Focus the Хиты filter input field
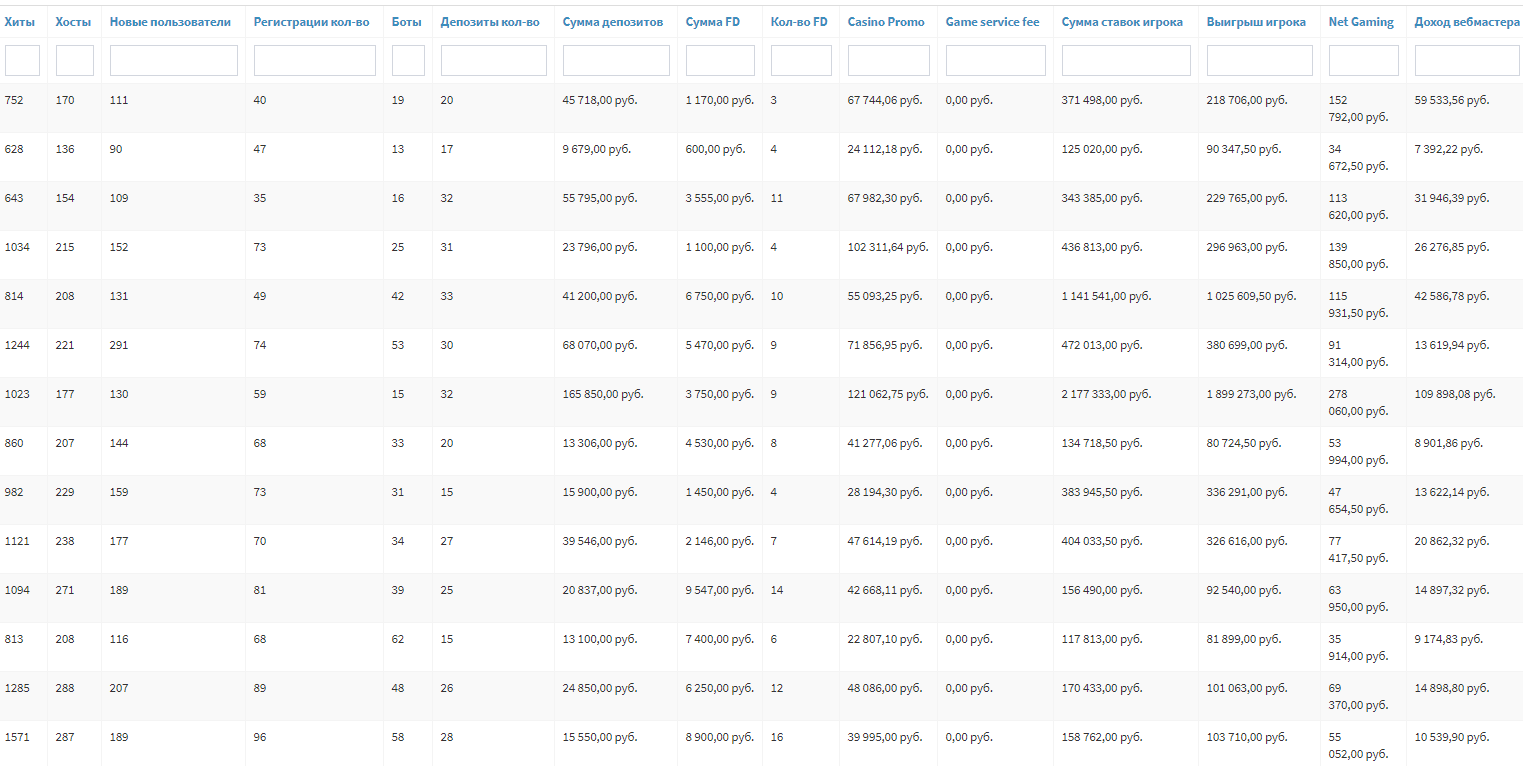This screenshot has height=766, width=1523. pyautogui.click(x=22, y=61)
